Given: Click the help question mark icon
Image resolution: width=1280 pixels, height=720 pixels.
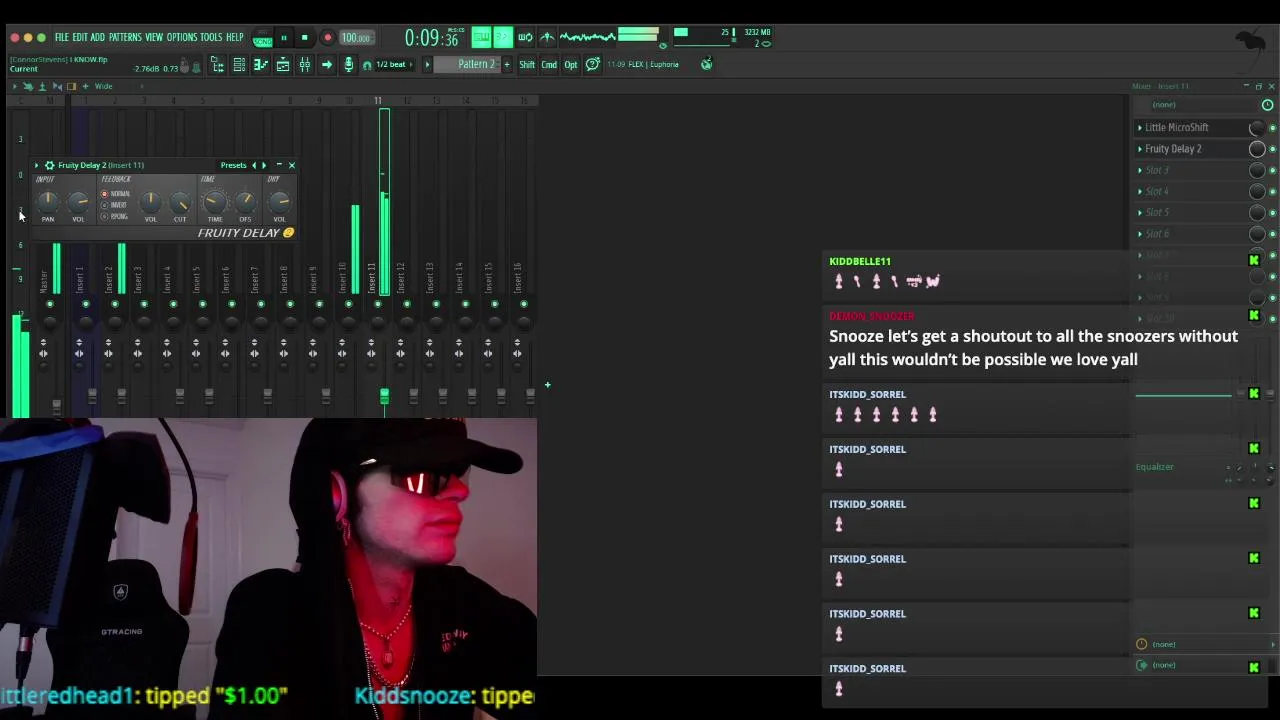Looking at the screenshot, I should pos(593,65).
